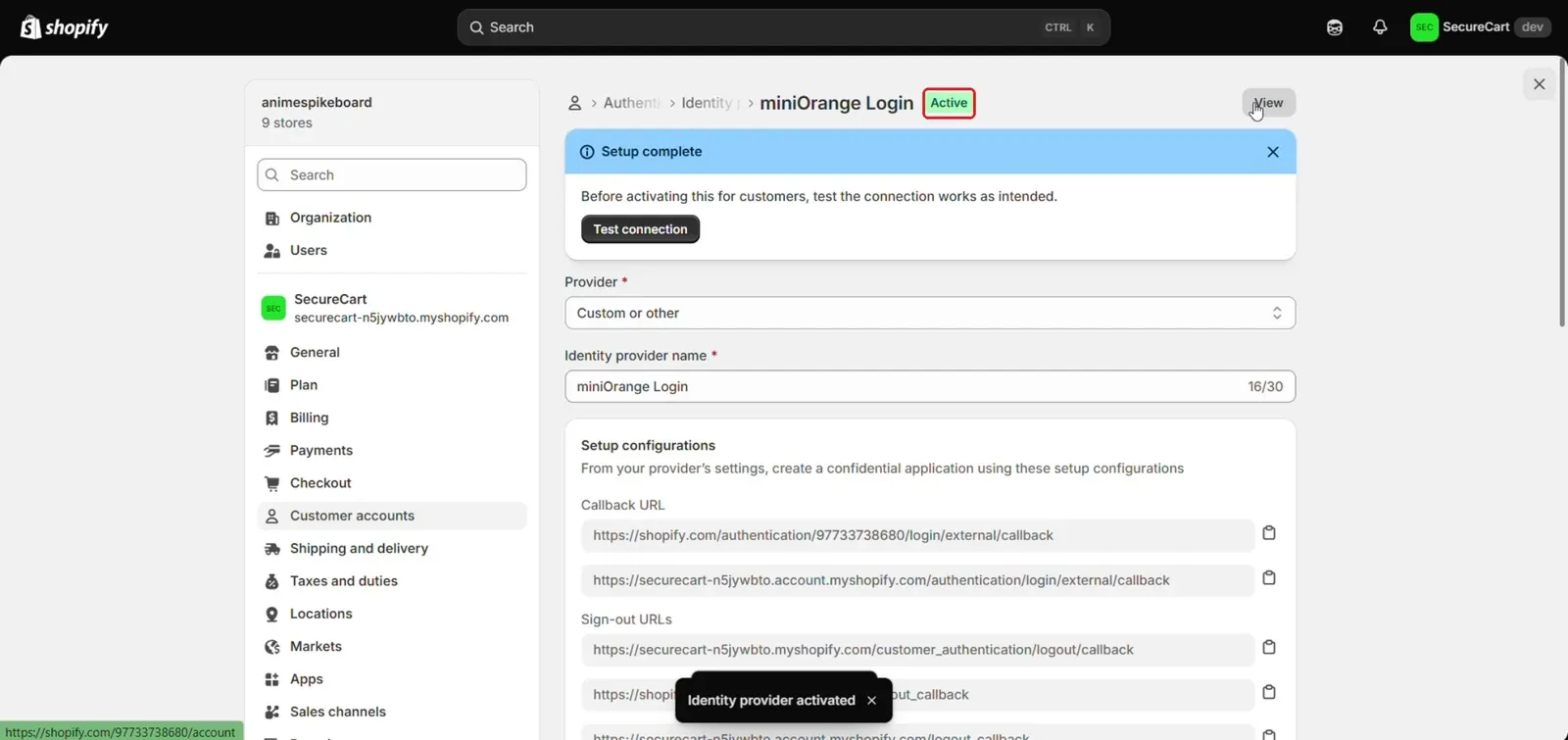Dismiss the Identity provider activated toast

[x=871, y=701]
